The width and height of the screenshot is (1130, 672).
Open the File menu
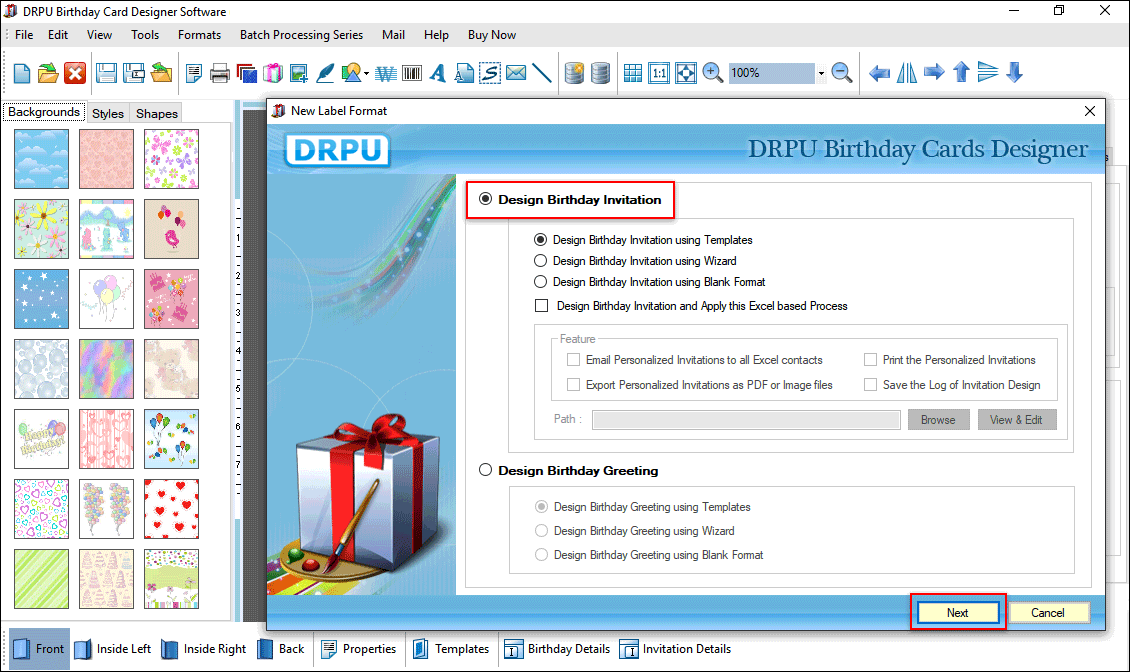[24, 35]
